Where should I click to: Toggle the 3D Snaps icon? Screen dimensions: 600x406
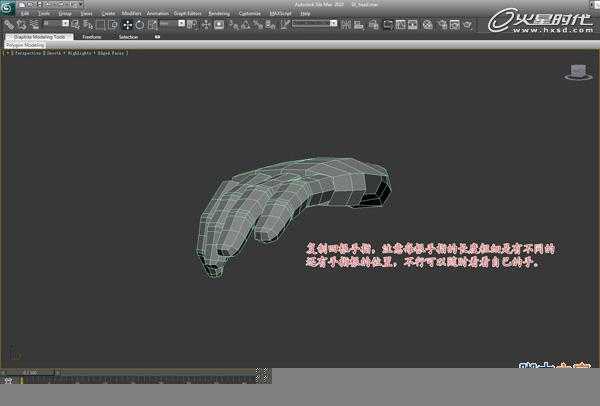coord(233,25)
